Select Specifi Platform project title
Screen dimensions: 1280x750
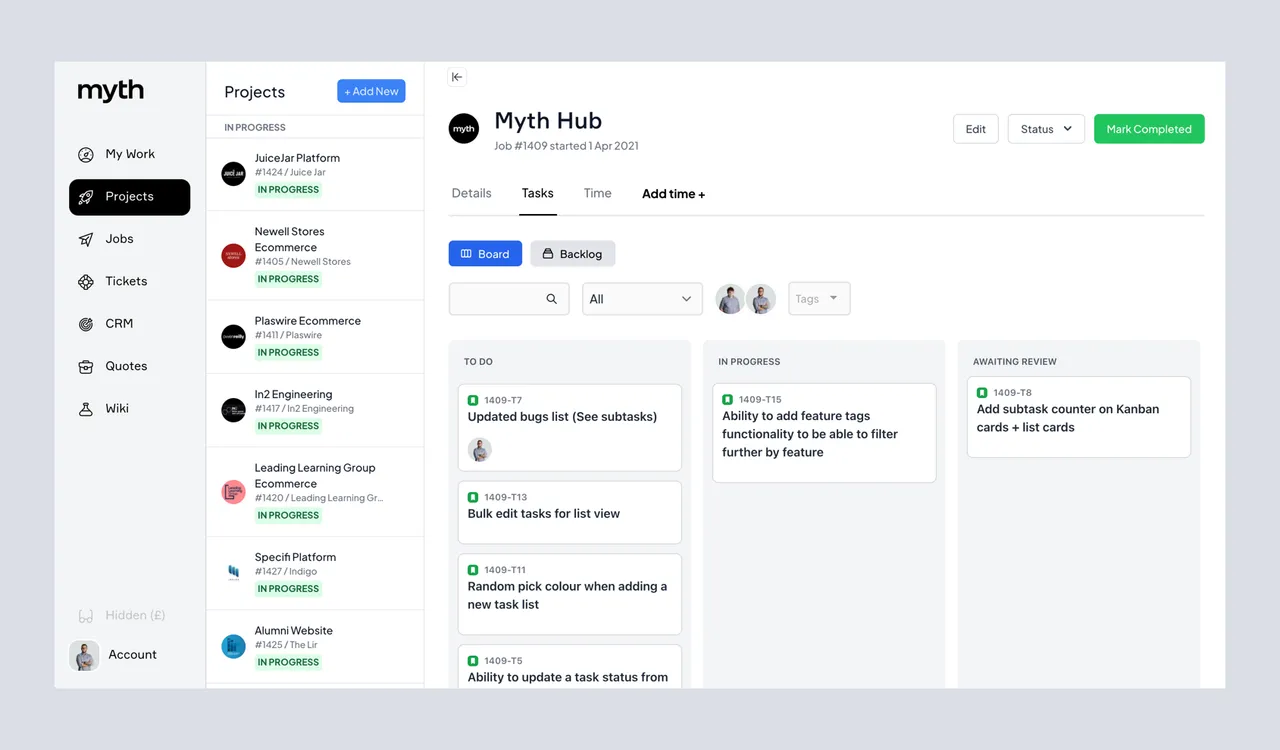[x=295, y=558]
